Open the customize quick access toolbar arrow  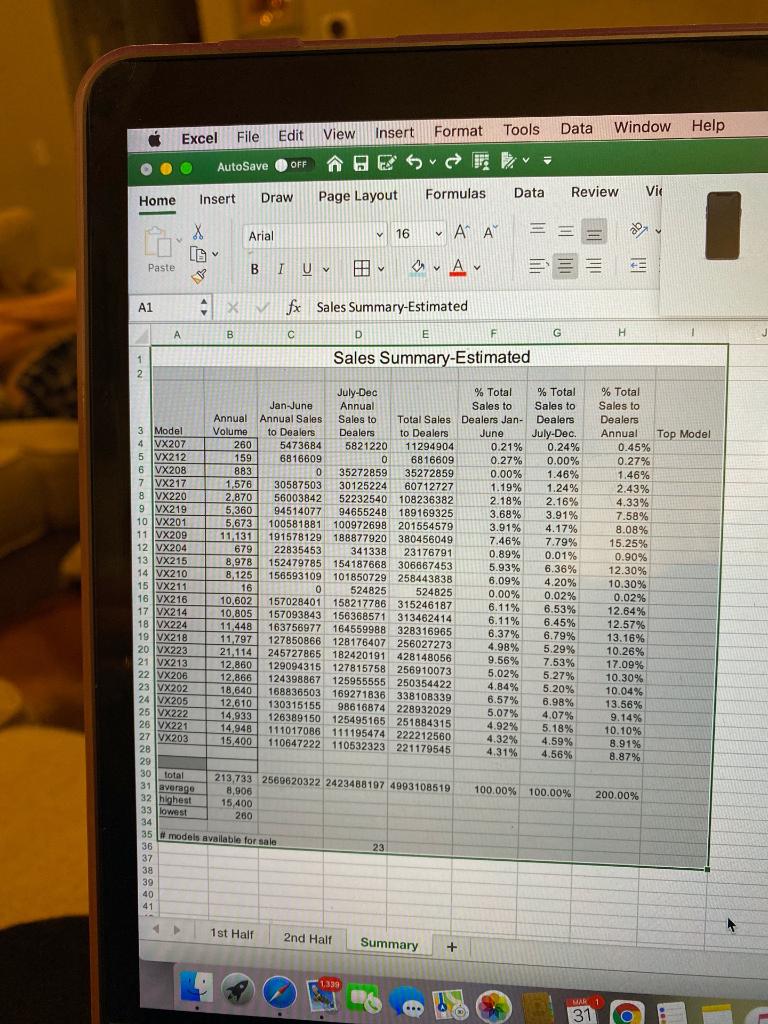point(547,159)
